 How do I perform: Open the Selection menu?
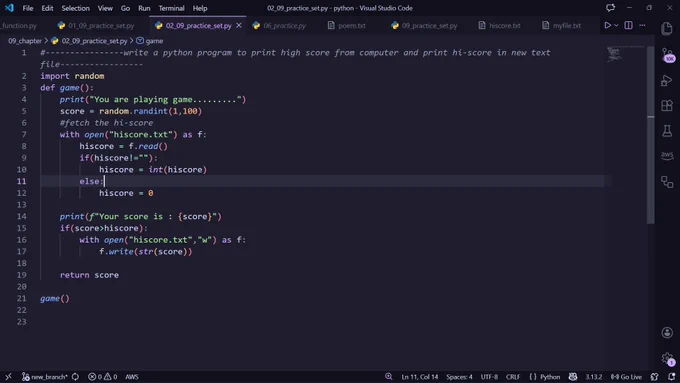tap(75, 8)
